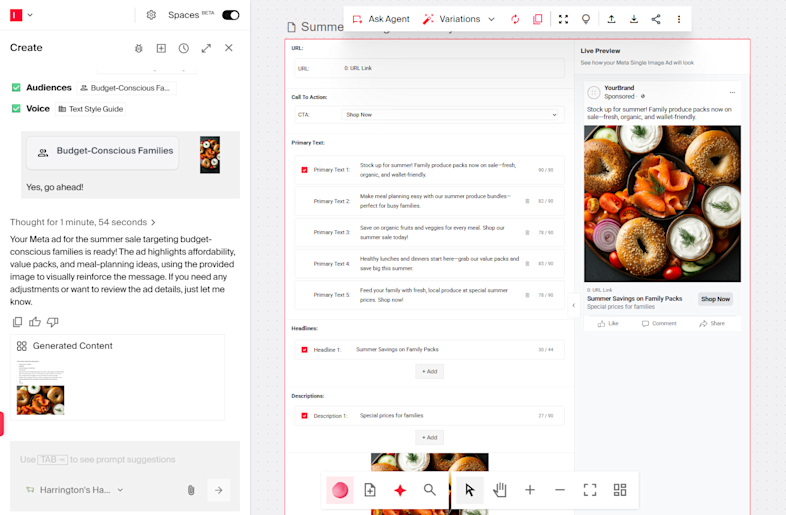Viewport: 786px width, 515px height.
Task: Click the red duplicate pages icon
Action: click(537, 19)
